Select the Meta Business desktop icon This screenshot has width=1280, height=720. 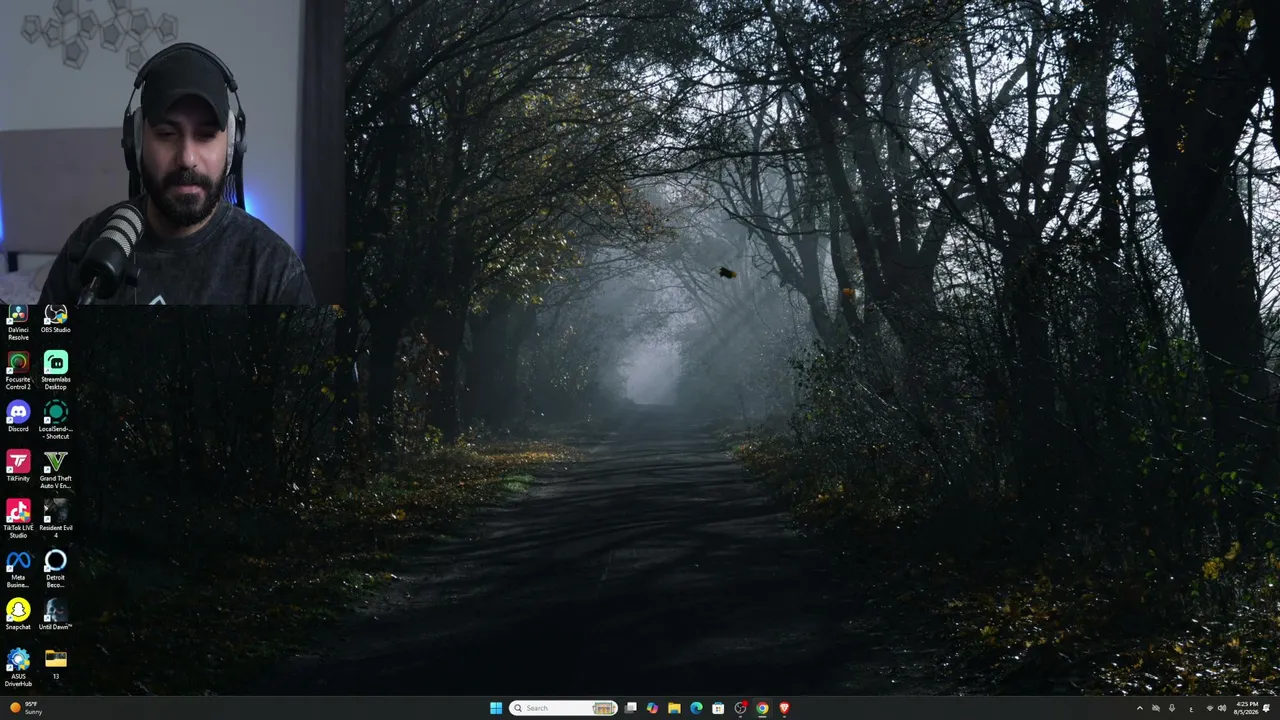tap(18, 570)
